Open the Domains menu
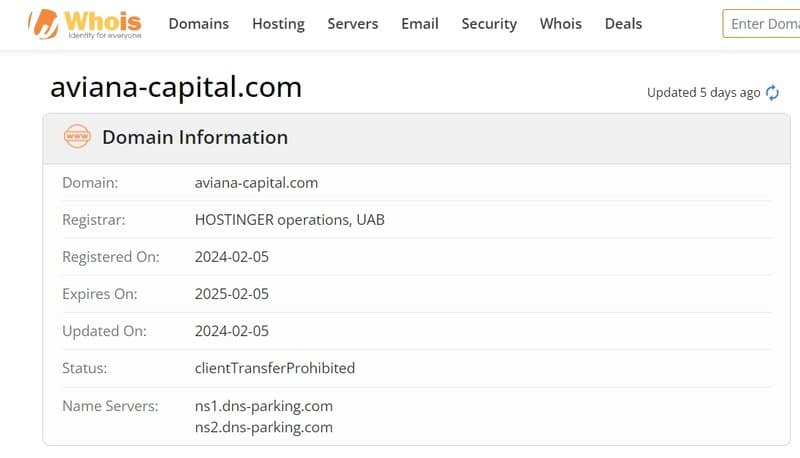The height and width of the screenshot is (458, 800). [198, 24]
